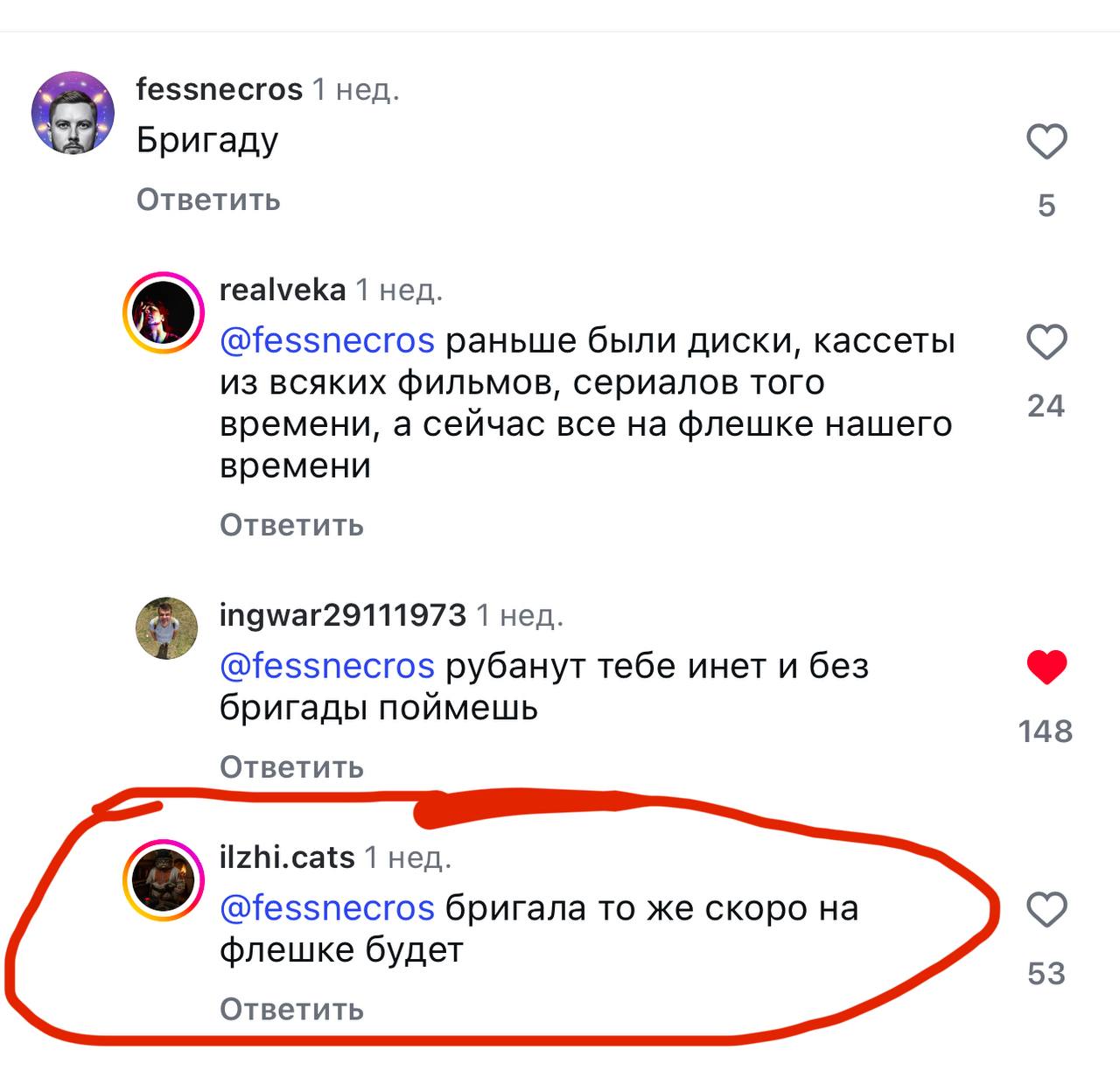Go to realveka's profile via the username
This screenshot has width=1120, height=1071.
[282, 290]
